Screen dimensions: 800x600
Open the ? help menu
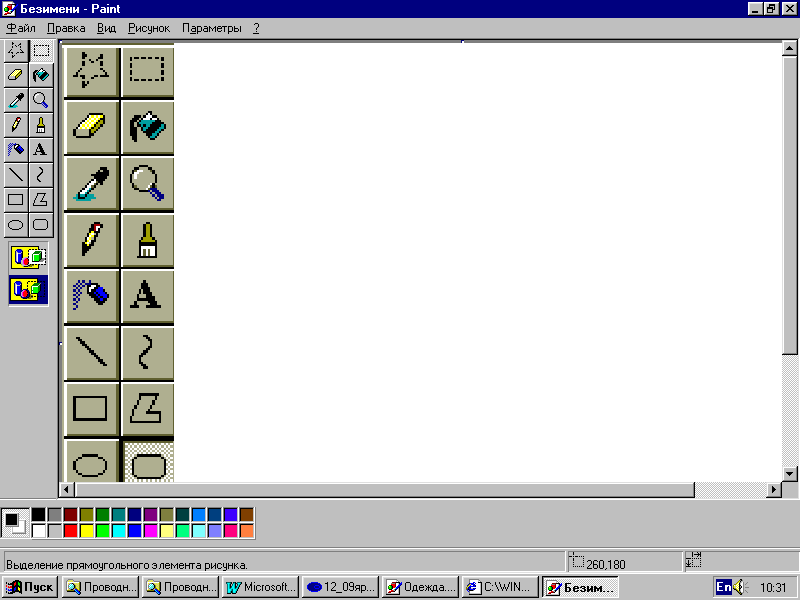click(256, 28)
